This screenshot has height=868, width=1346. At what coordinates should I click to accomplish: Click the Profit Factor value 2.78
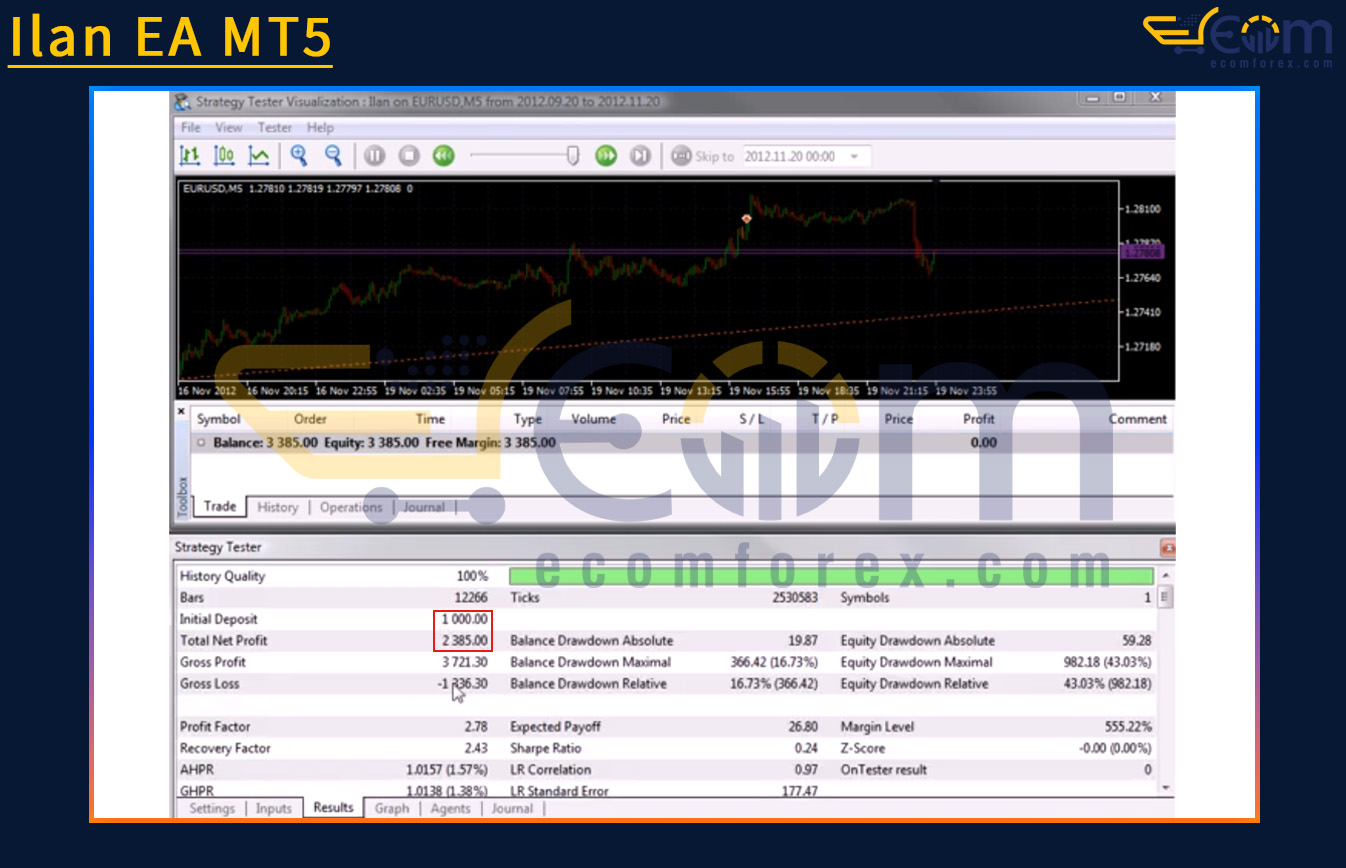coord(476,727)
